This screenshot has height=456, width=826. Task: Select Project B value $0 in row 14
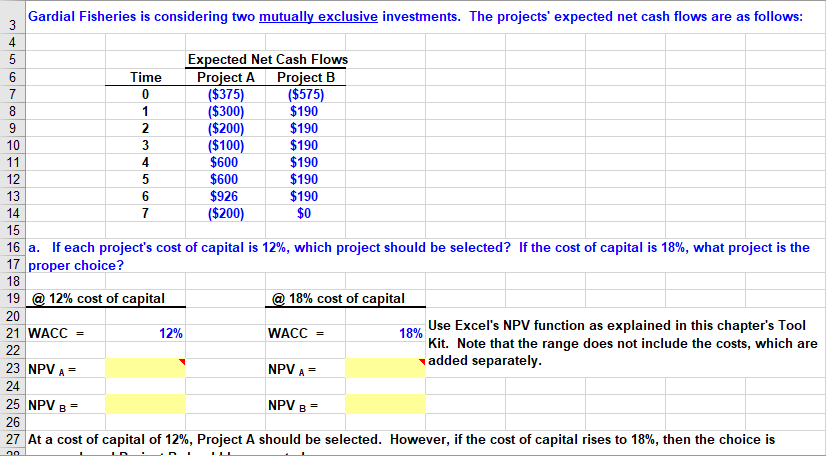[306, 213]
